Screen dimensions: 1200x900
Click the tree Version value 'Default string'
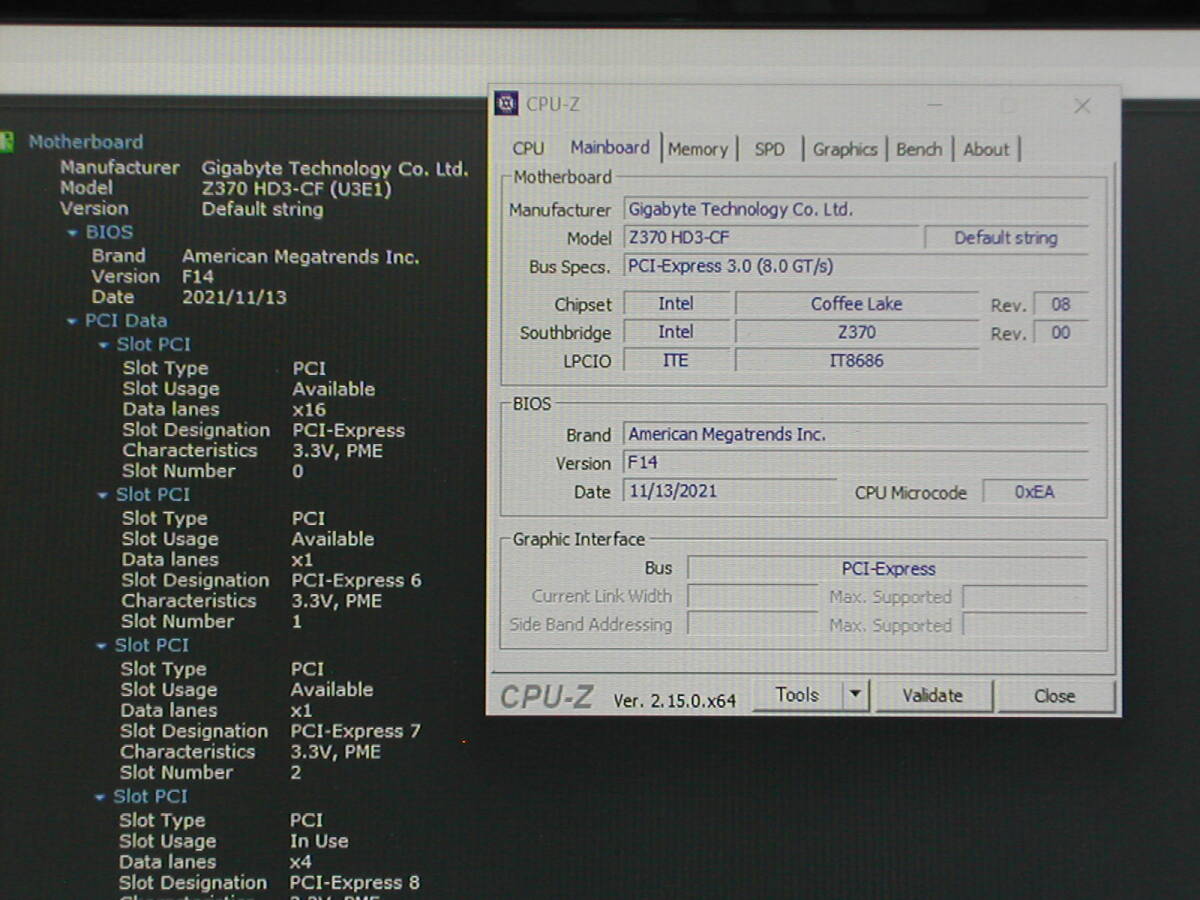pos(262,209)
